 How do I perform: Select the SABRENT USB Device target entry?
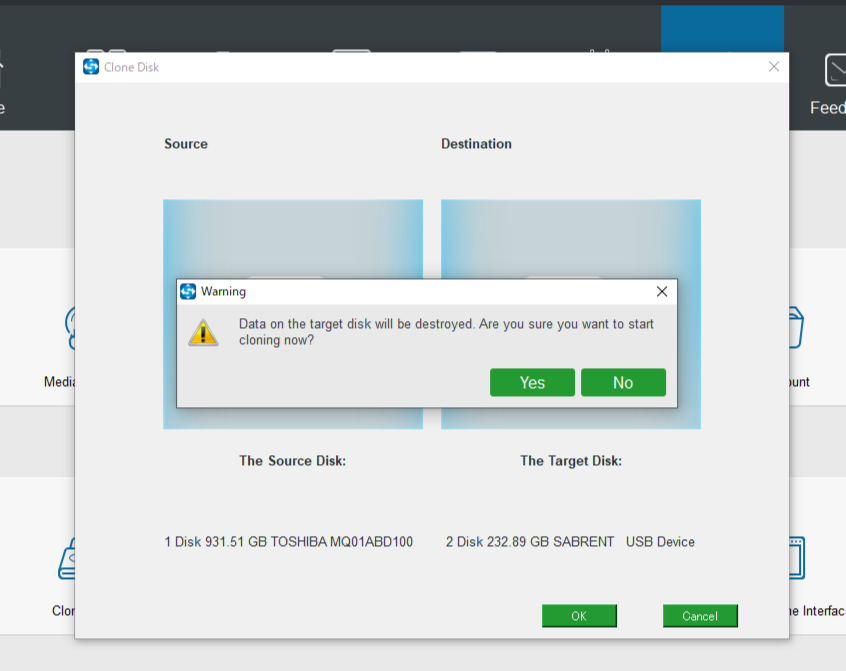pyautogui.click(x=570, y=542)
